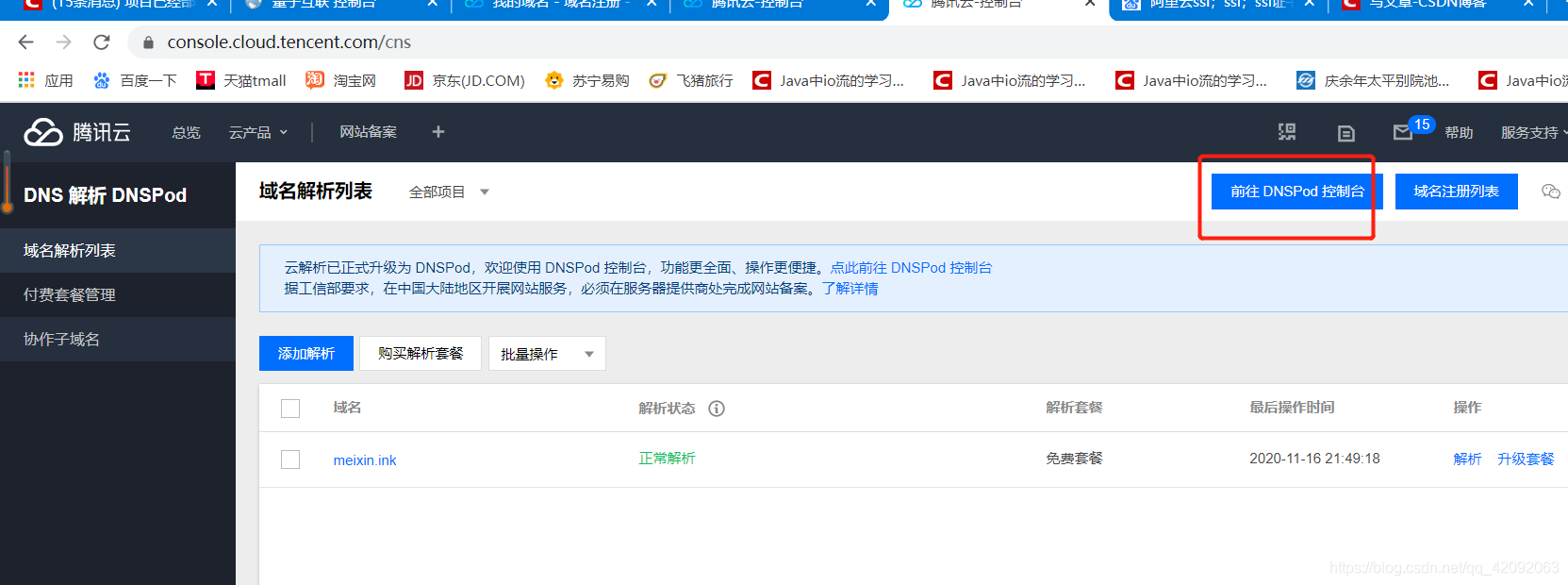Click the browser forward arrow
This screenshot has height=585, width=1568.
[63, 42]
